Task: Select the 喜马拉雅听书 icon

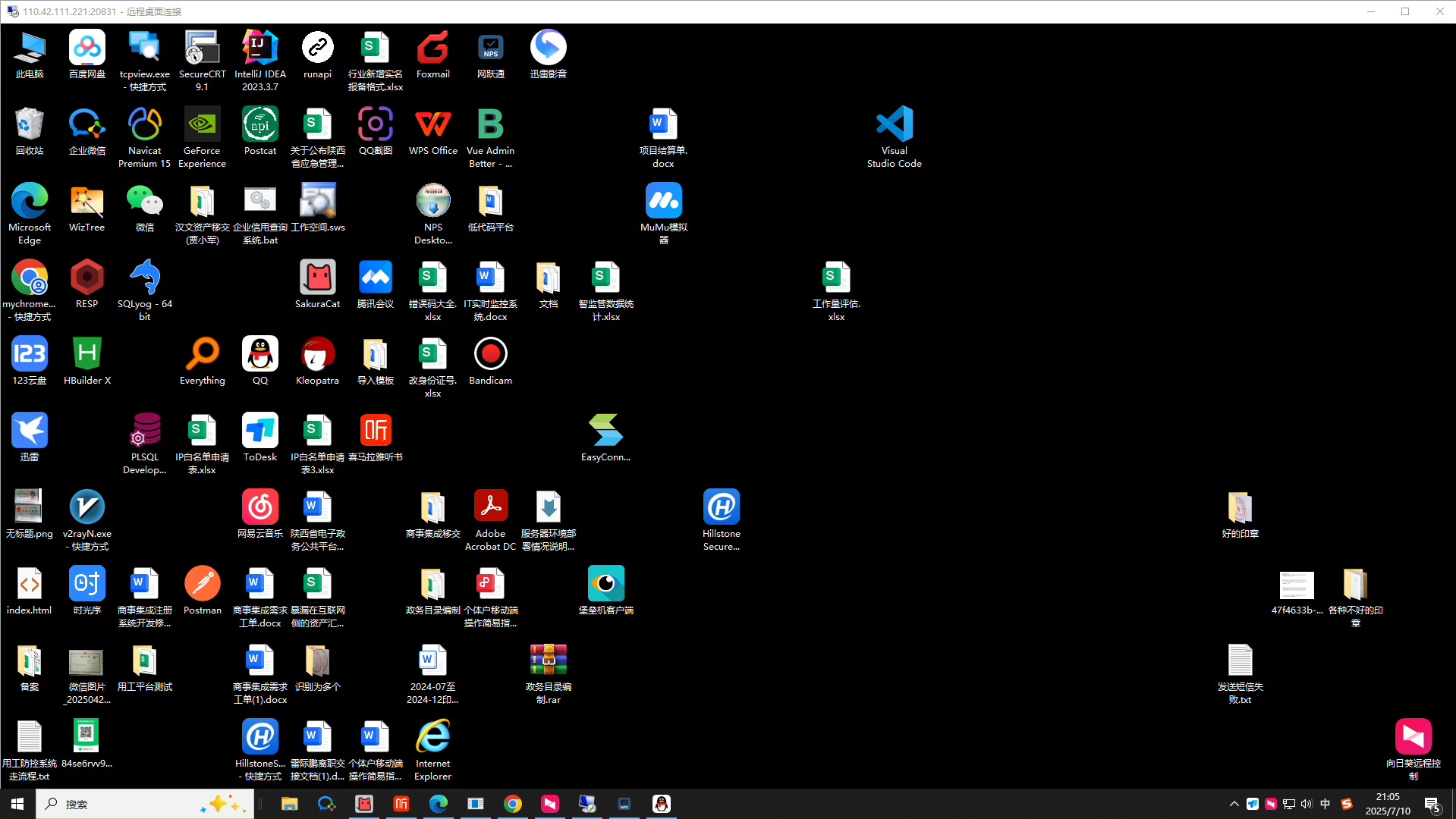Action: [x=376, y=438]
